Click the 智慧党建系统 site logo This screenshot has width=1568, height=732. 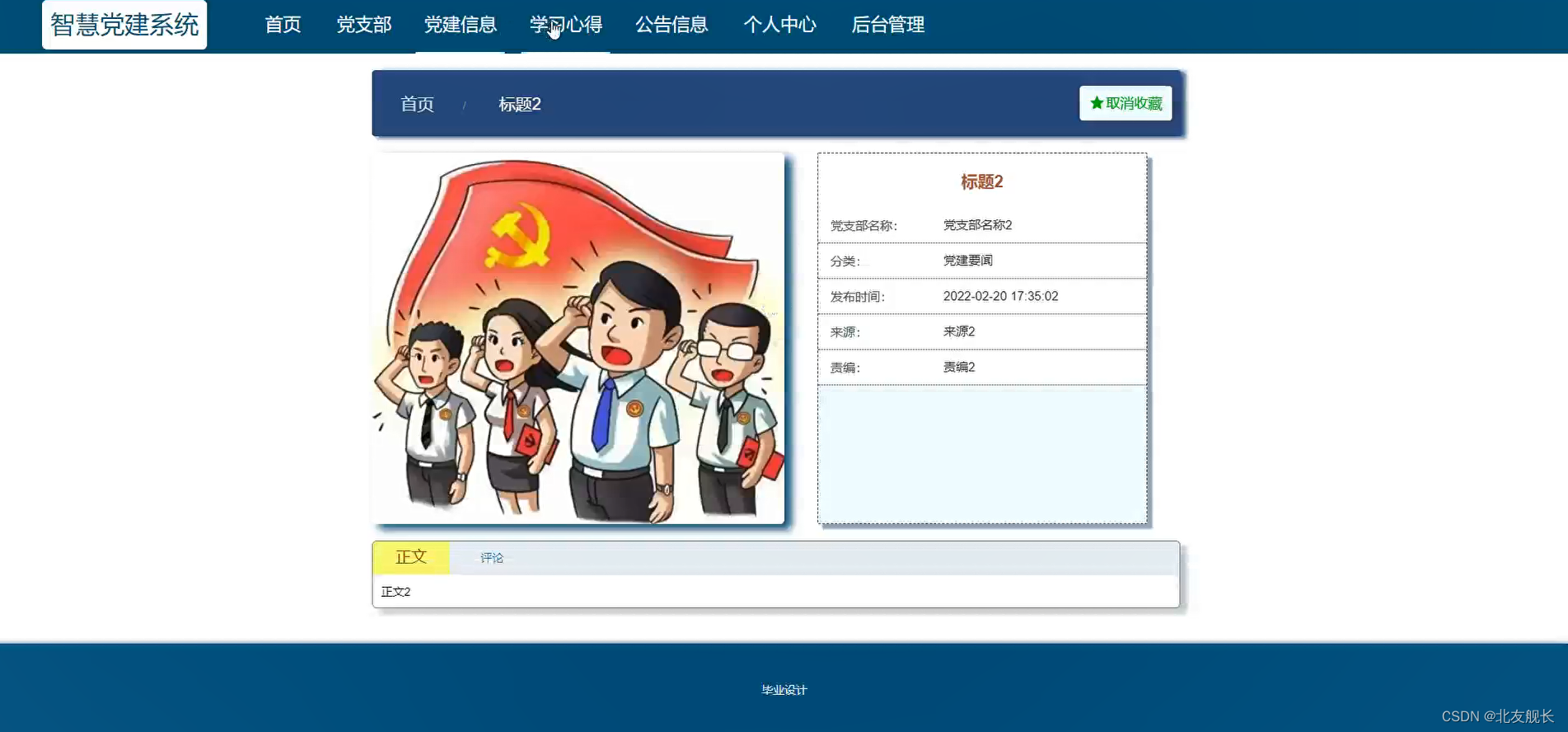click(124, 25)
